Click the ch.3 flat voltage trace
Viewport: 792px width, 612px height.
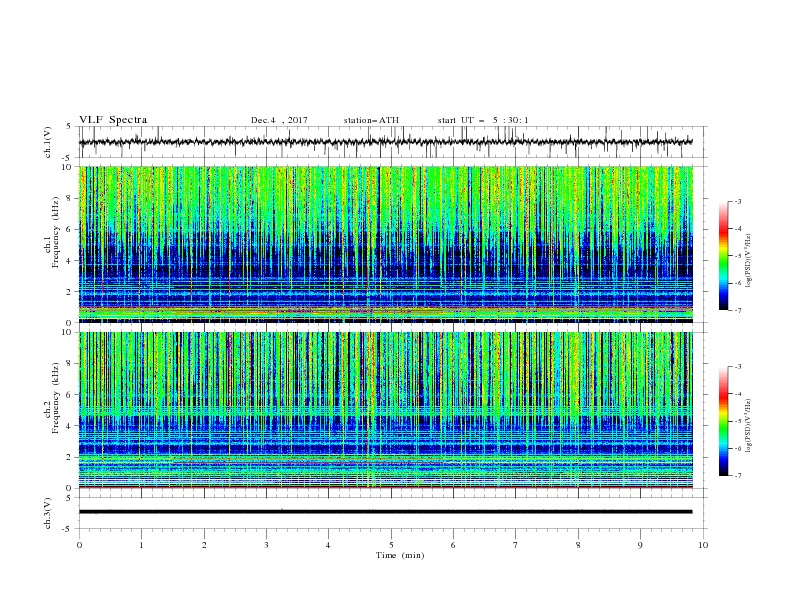[385, 512]
